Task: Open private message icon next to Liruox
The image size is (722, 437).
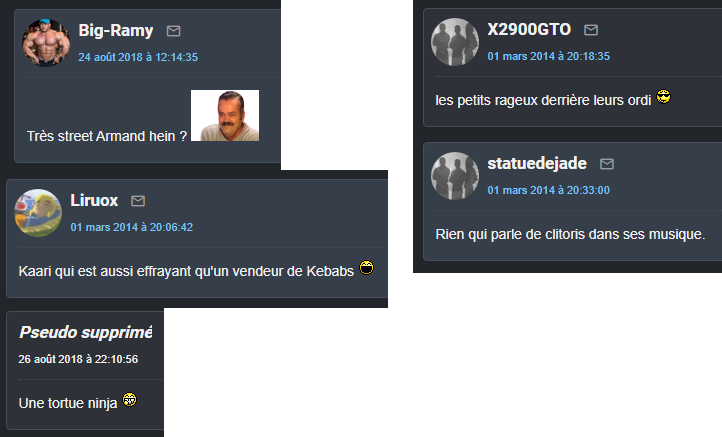Action: [138, 201]
